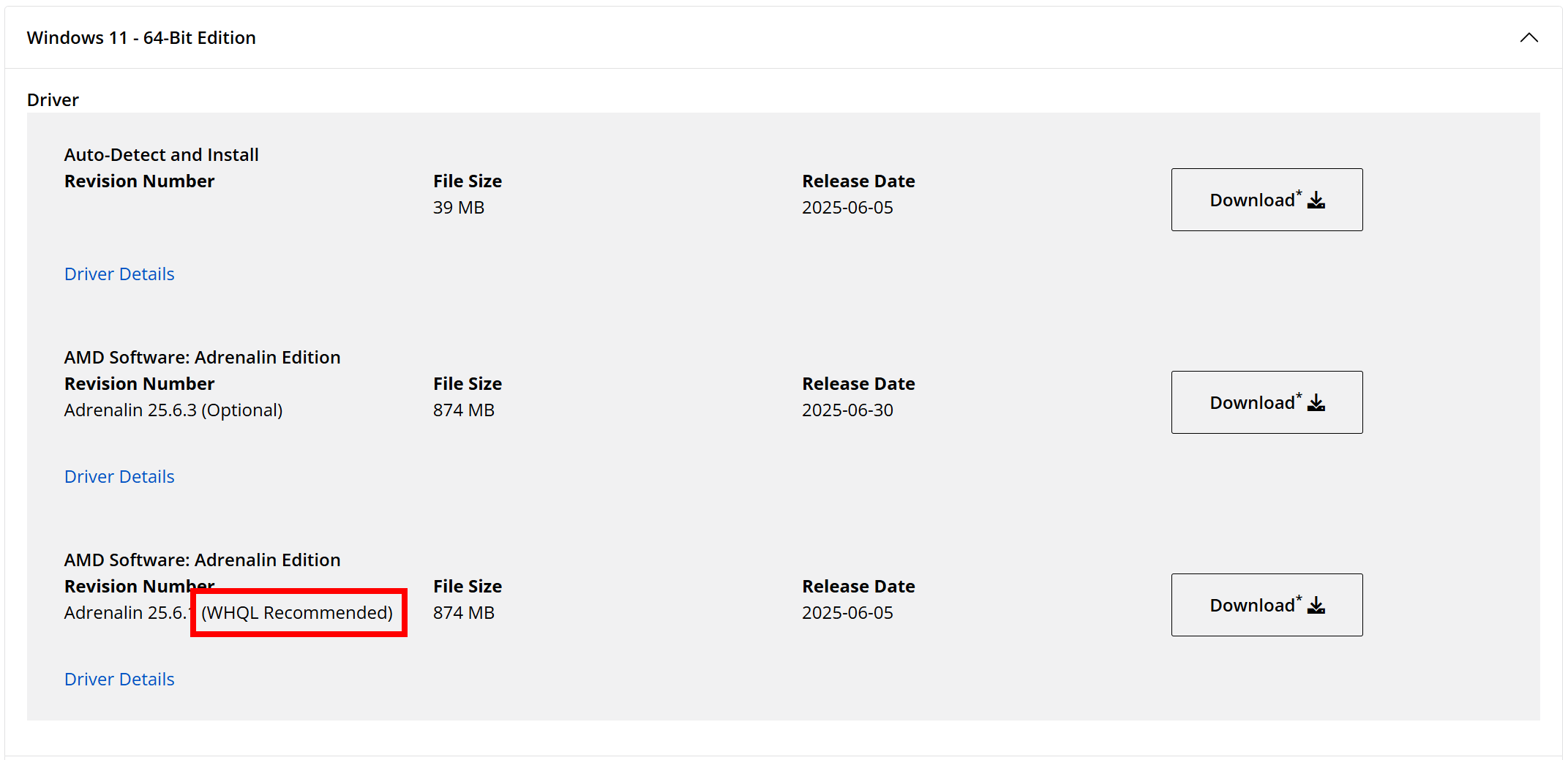
Task: Open Driver Details for WHQL Recommended driver
Action: pyautogui.click(x=119, y=679)
